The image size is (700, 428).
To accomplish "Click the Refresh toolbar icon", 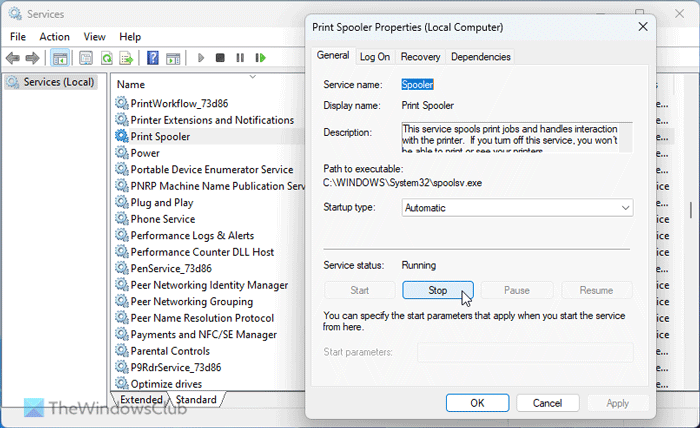I will coord(106,58).
